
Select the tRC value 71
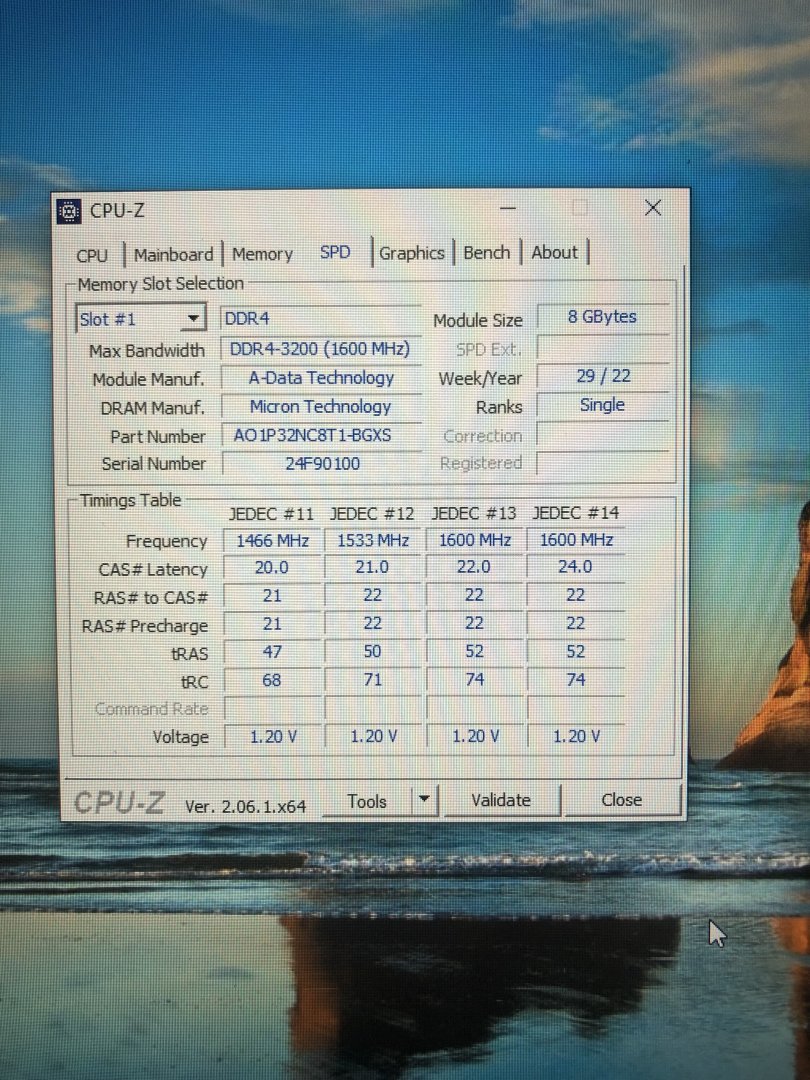[x=373, y=680]
